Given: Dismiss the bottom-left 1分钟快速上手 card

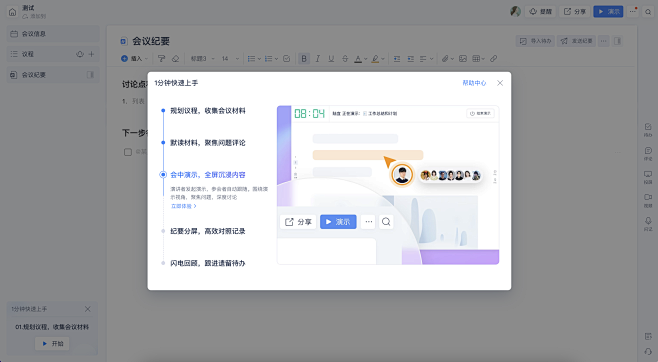Looking at the screenshot, I should (88, 309).
